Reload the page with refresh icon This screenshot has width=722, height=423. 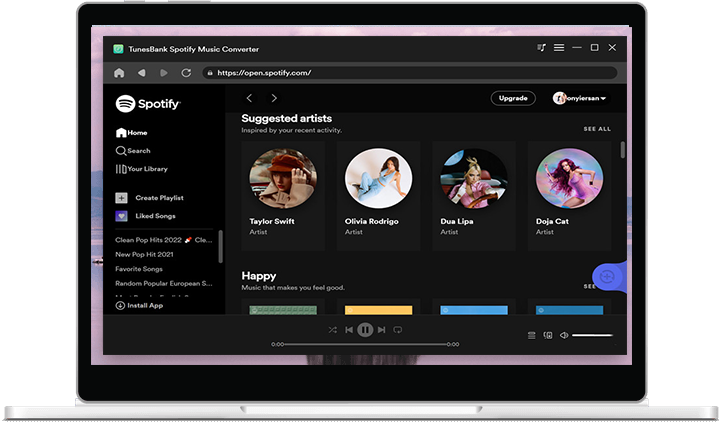(x=186, y=73)
